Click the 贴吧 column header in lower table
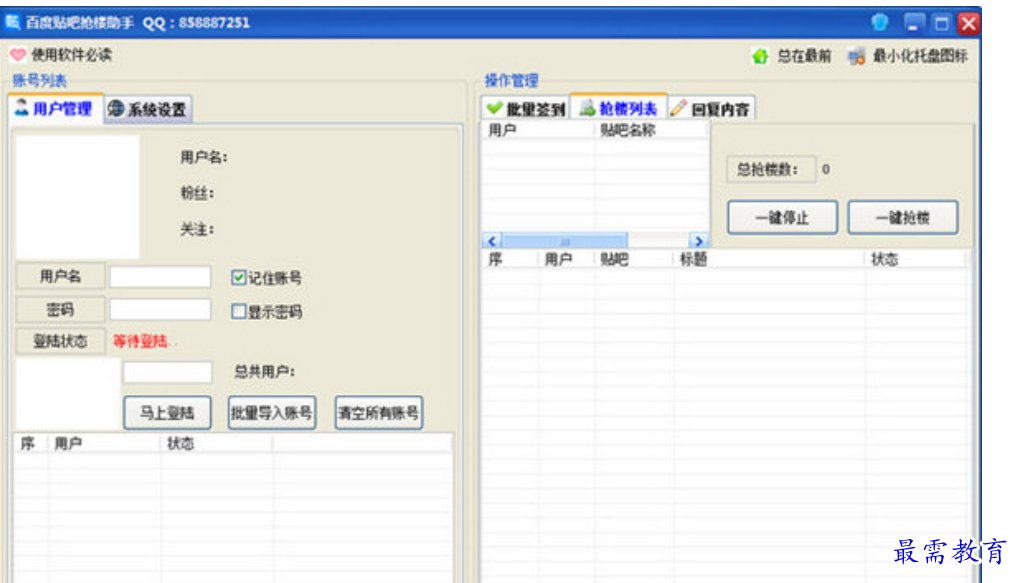The width and height of the screenshot is (1015, 583). point(633,259)
